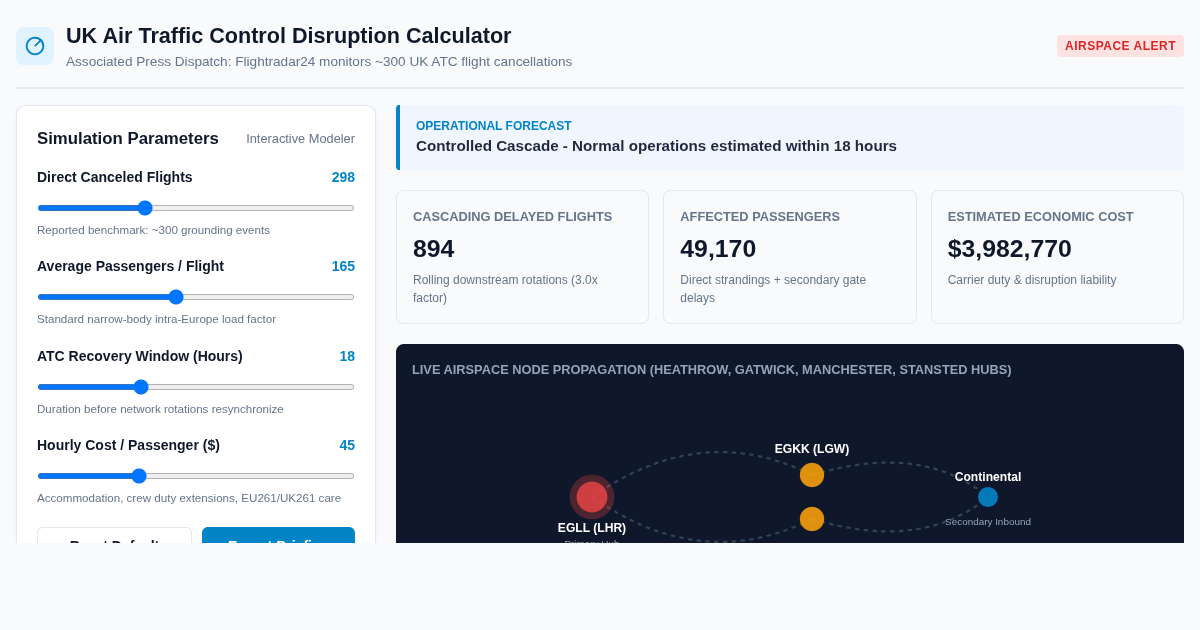Click the Hourly Cost value 45
The width and height of the screenshot is (1200, 630).
pyautogui.click(x=347, y=445)
